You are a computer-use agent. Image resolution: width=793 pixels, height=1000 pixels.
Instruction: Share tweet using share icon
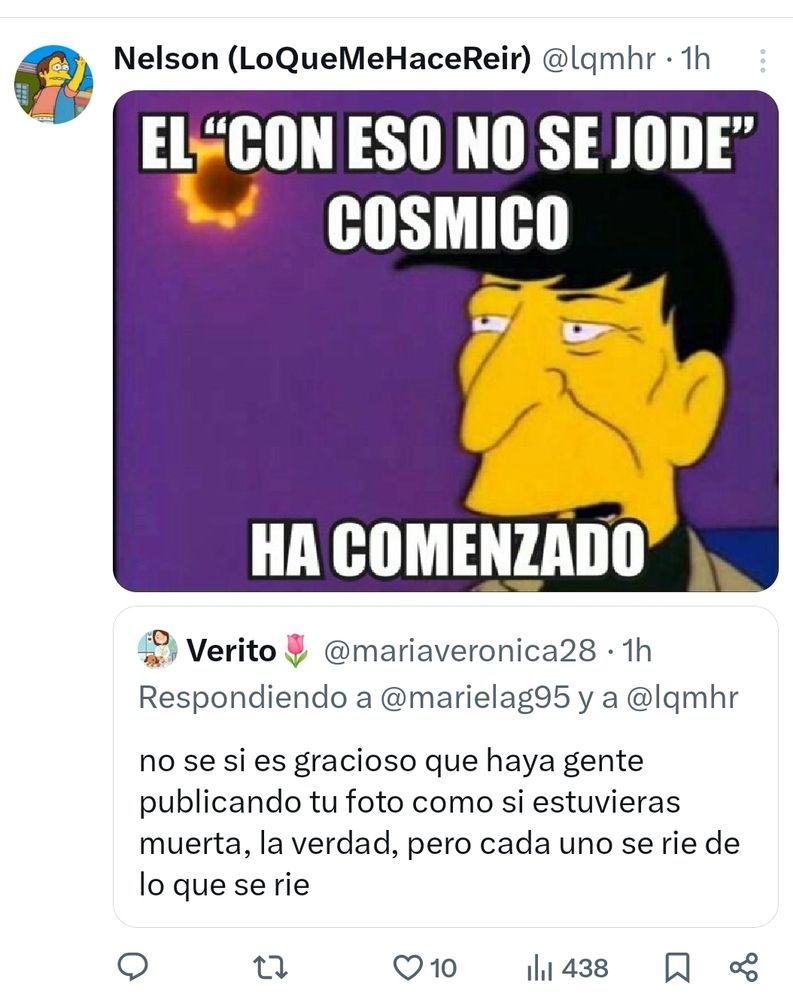coord(743,967)
